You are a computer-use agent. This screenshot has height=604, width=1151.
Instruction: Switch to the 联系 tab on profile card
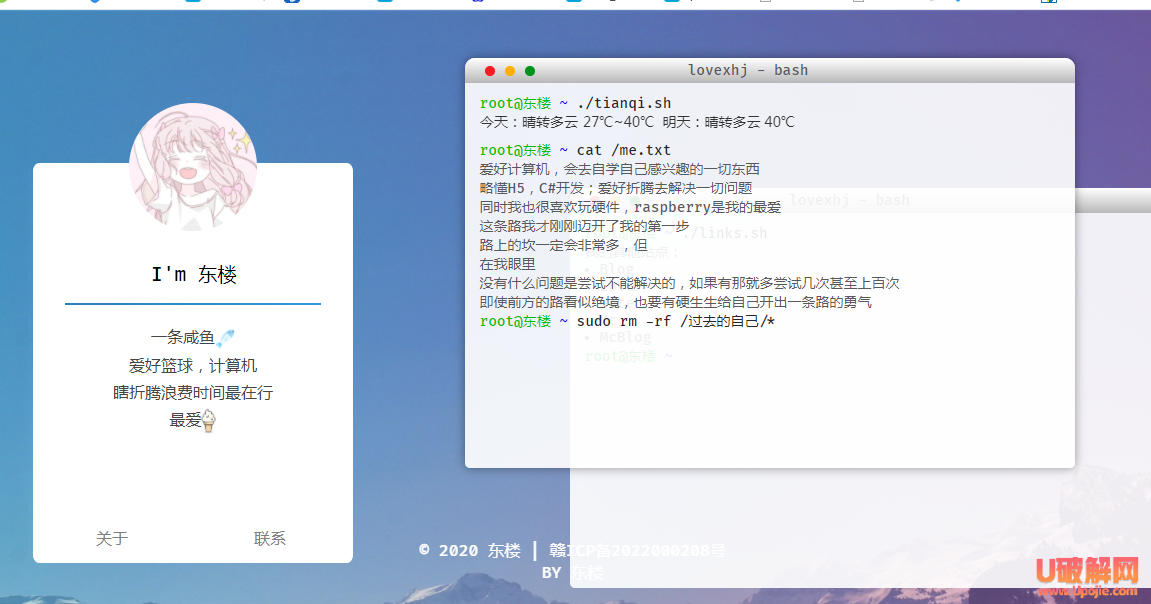270,538
